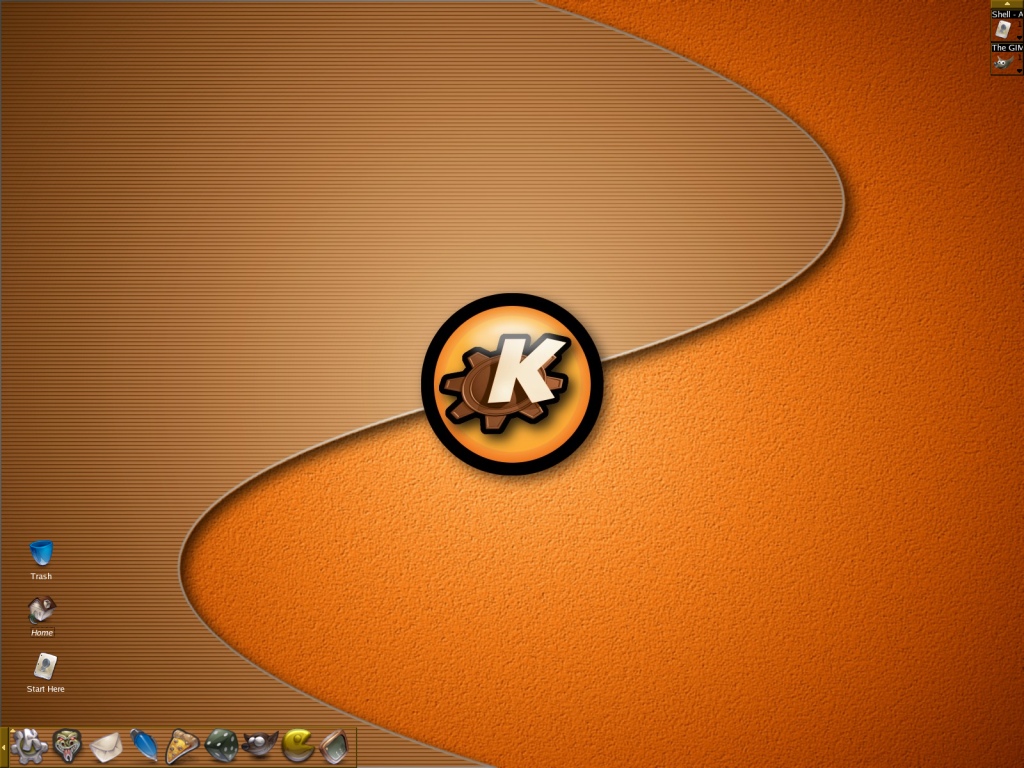Open the Start Here desktop icon

45,666
